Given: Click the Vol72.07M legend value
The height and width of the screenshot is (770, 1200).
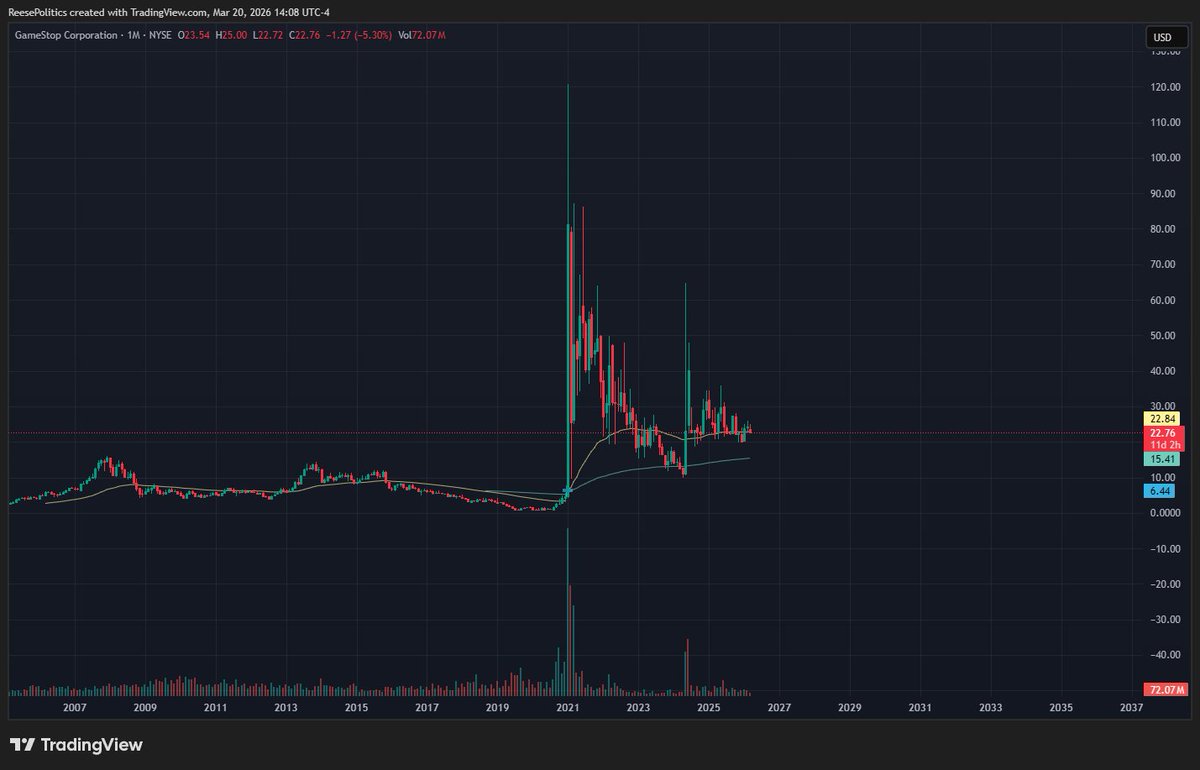Looking at the screenshot, I should (421, 36).
